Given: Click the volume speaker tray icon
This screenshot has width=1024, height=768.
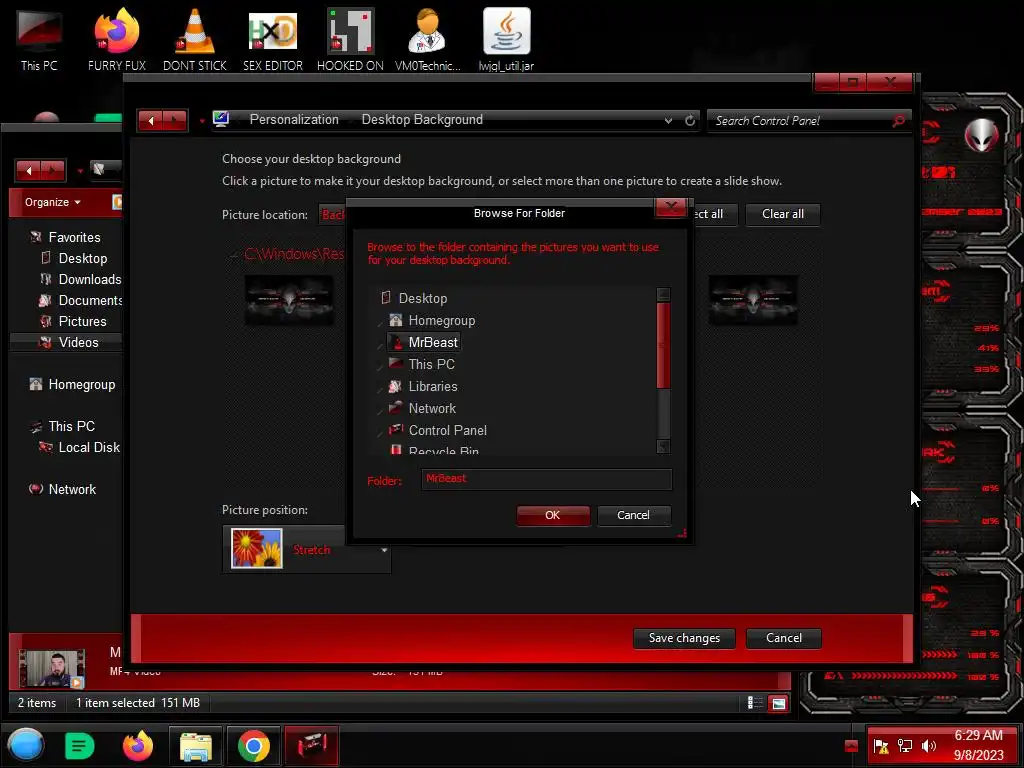Looking at the screenshot, I should 929,746.
